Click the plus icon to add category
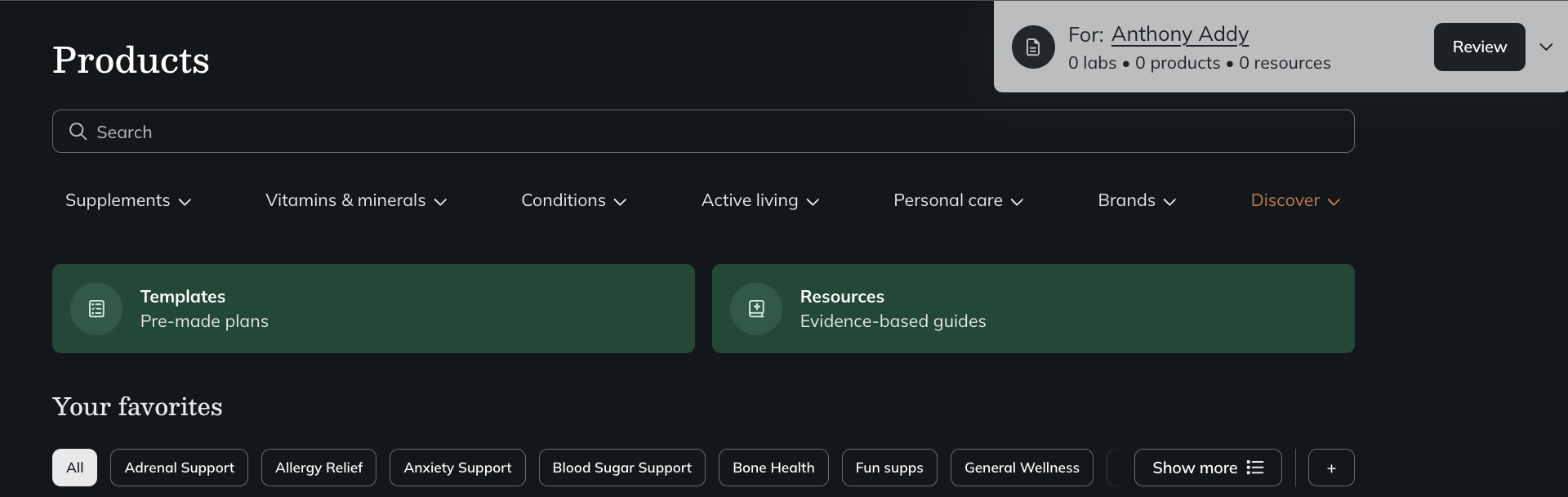Viewport: 1568px width, 497px height. point(1331,468)
